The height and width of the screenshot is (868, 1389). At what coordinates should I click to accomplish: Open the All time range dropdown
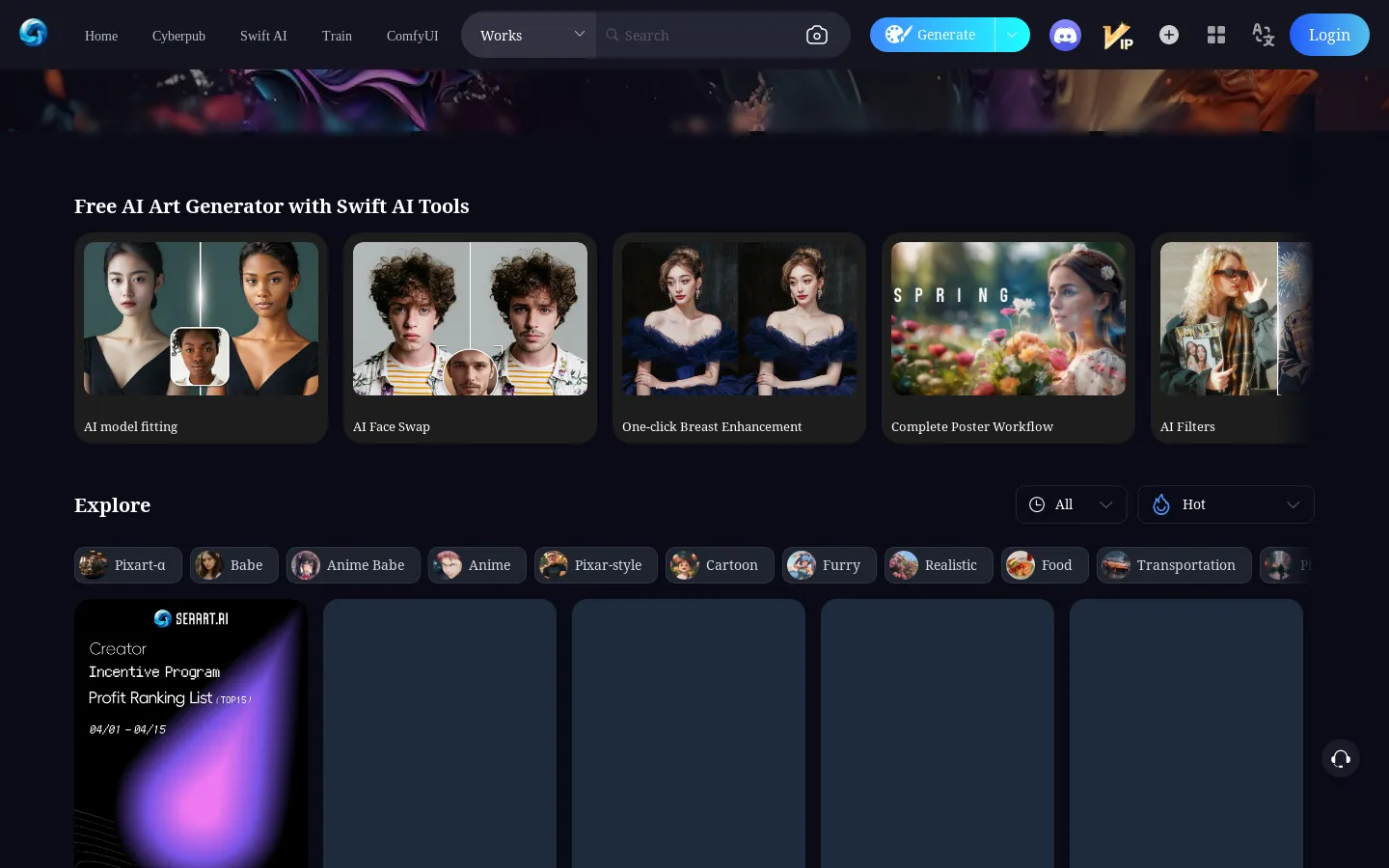[x=1071, y=504]
